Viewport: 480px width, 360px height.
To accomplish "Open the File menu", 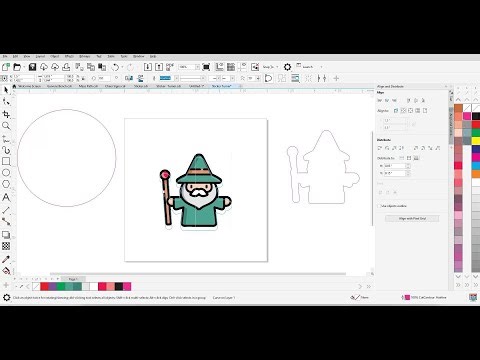I will 5,57.
